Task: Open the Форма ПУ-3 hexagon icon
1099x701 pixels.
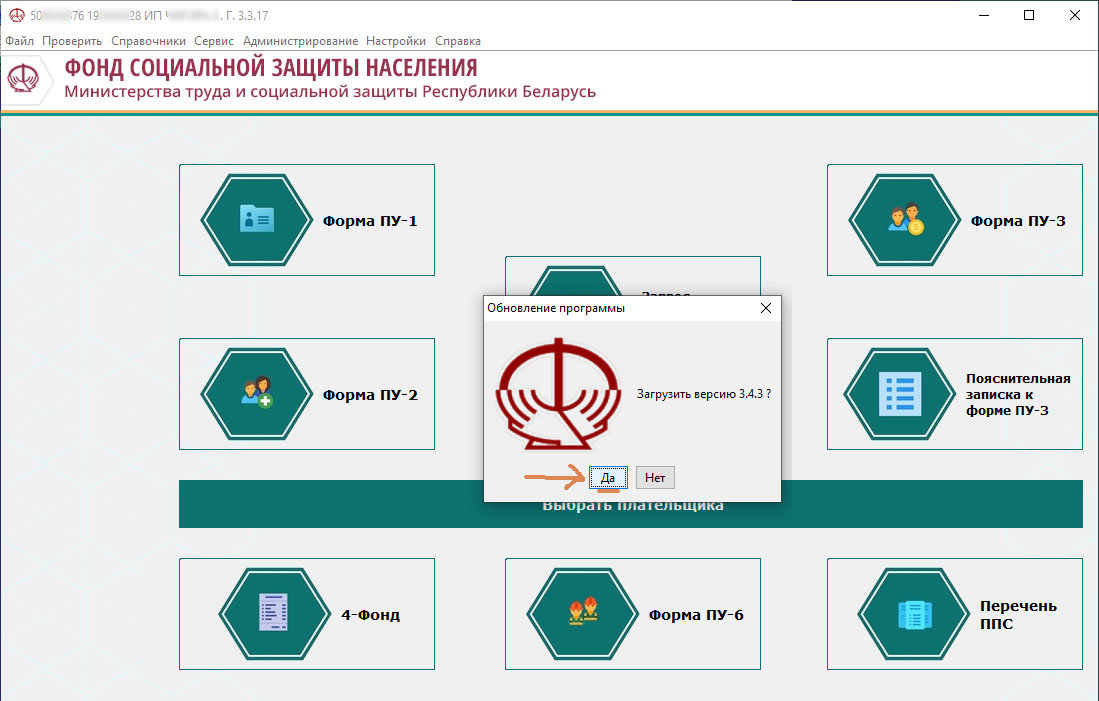Action: (904, 220)
